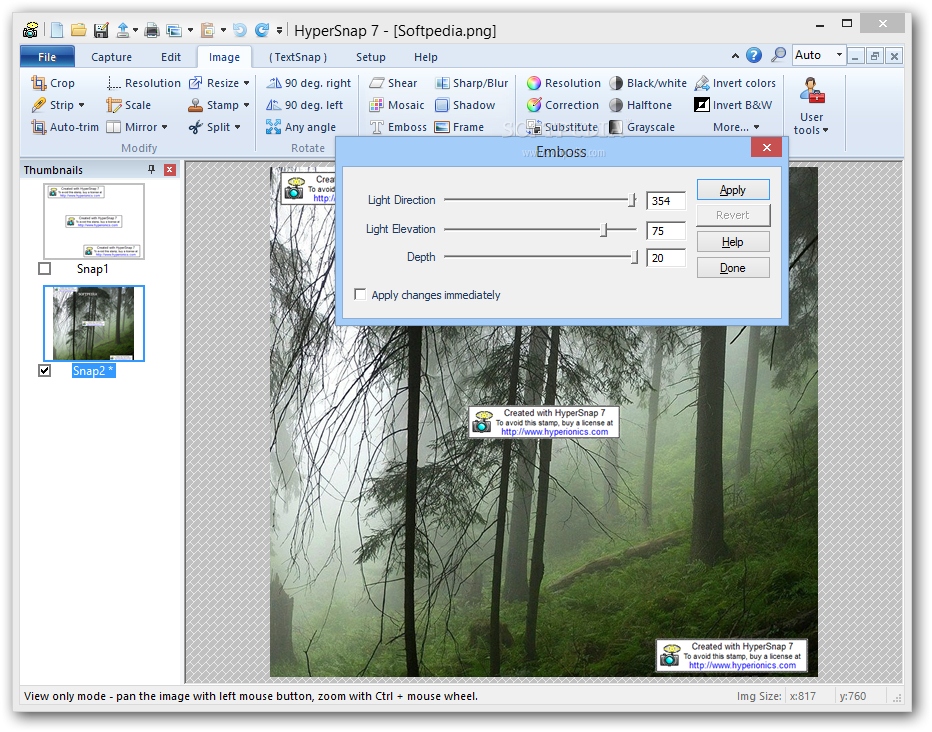This screenshot has height=732, width=932.
Task: Click the magnifier zoom icon
Action: click(778, 55)
